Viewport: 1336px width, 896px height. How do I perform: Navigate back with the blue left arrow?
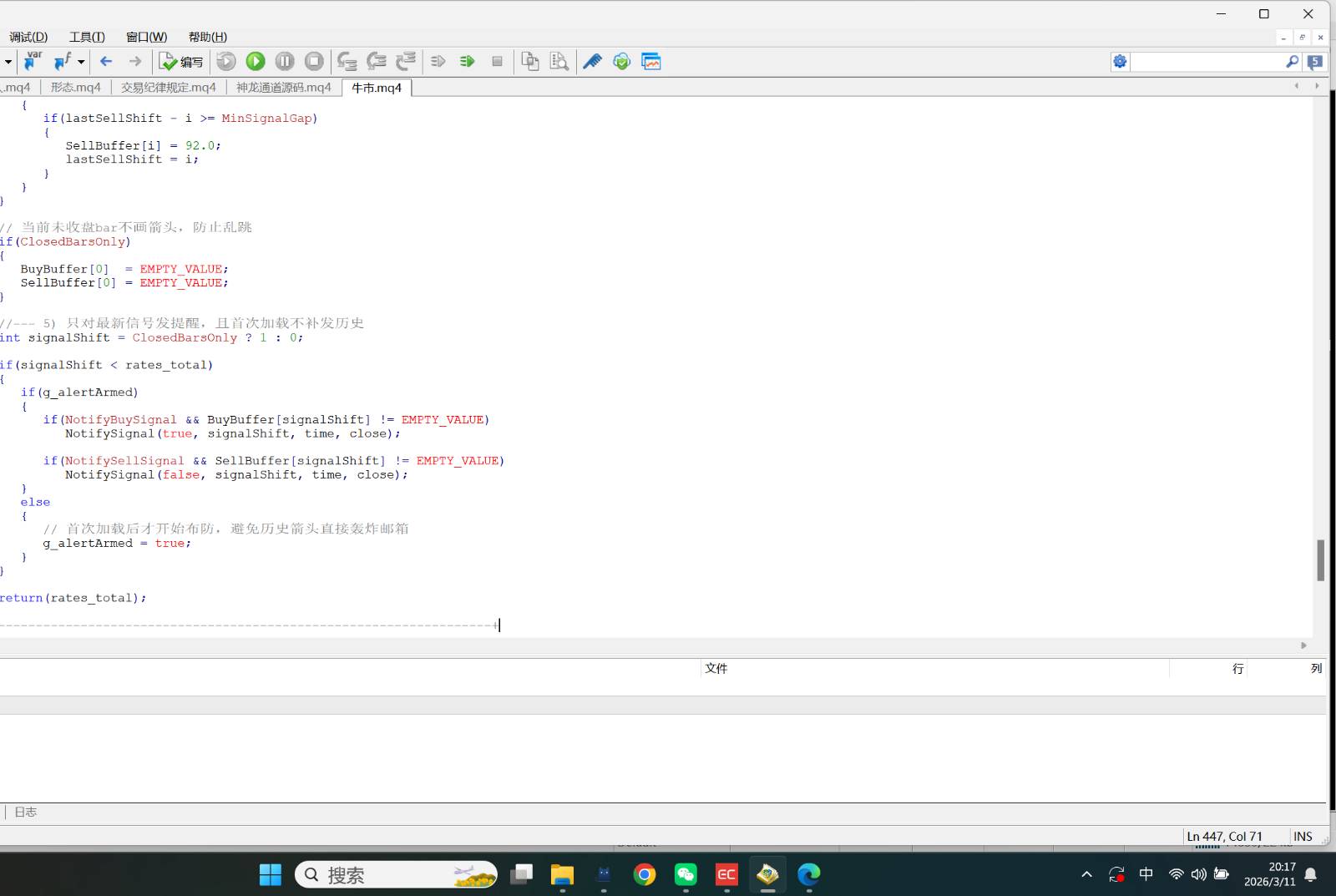(106, 61)
